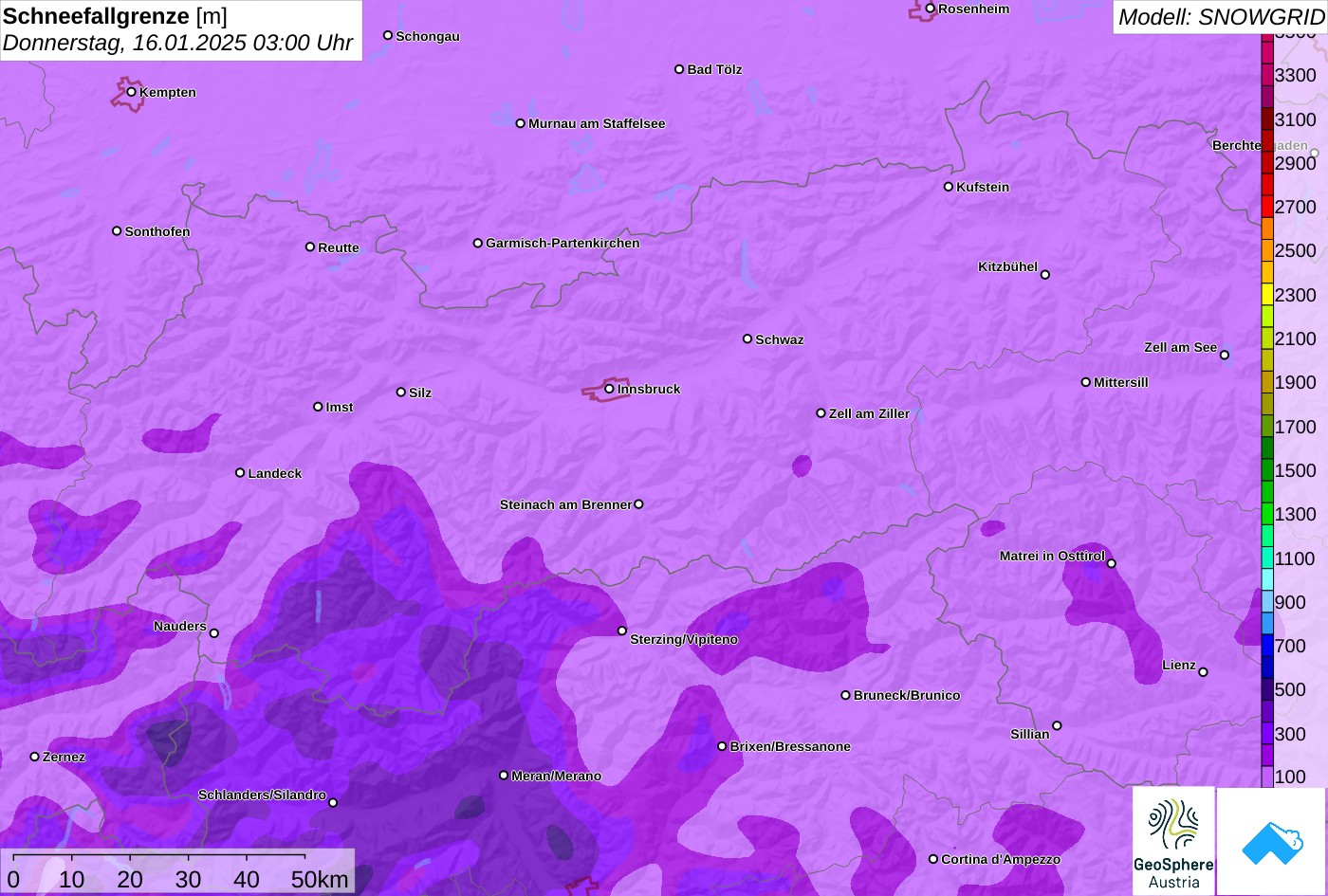
Task: Click the Sillian marker dot
Action: (1057, 726)
